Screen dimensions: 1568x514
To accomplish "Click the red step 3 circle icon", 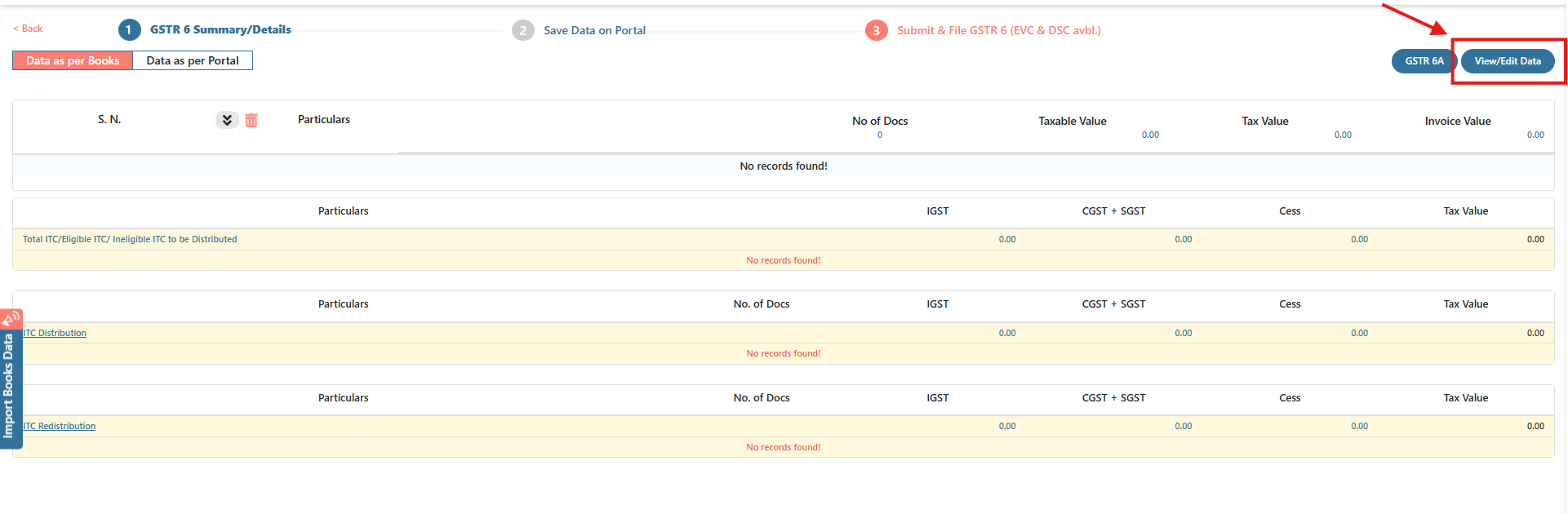I will (876, 31).
